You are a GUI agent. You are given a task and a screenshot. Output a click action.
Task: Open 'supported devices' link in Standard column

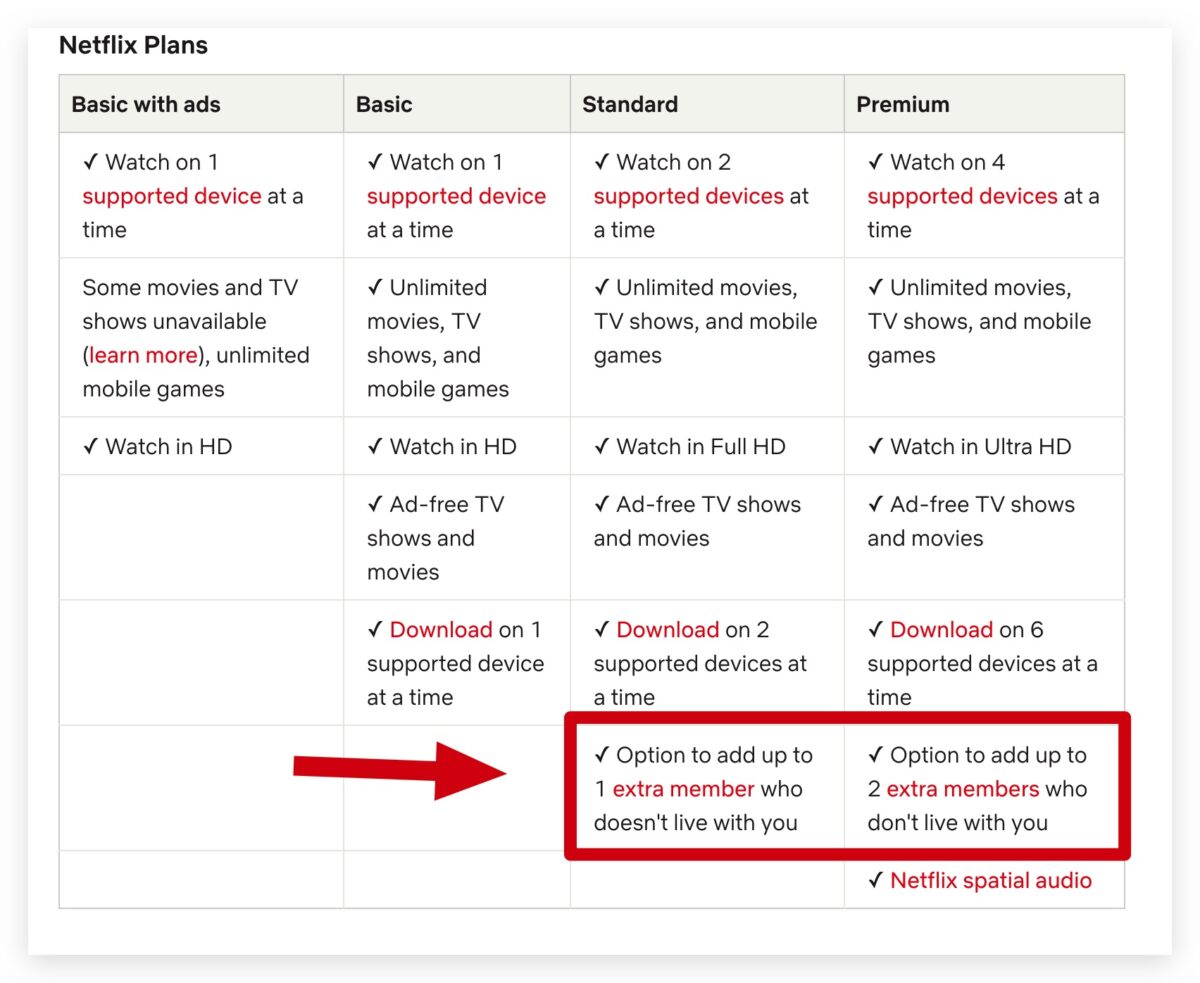click(688, 196)
